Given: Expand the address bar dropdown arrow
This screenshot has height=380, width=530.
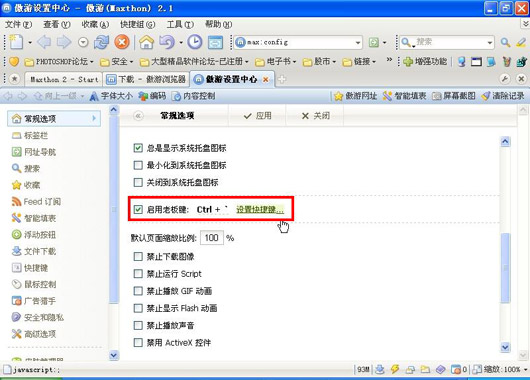Looking at the screenshot, I should (358, 43).
